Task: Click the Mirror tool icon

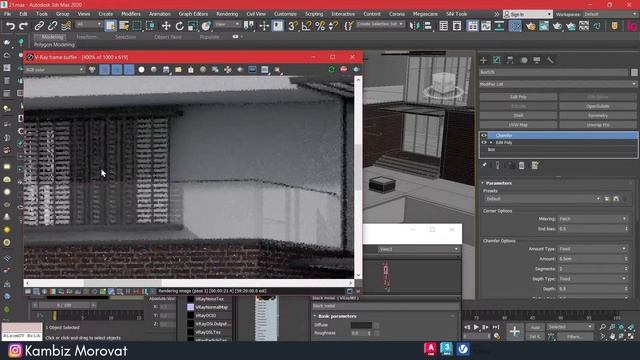Action: click(414, 26)
